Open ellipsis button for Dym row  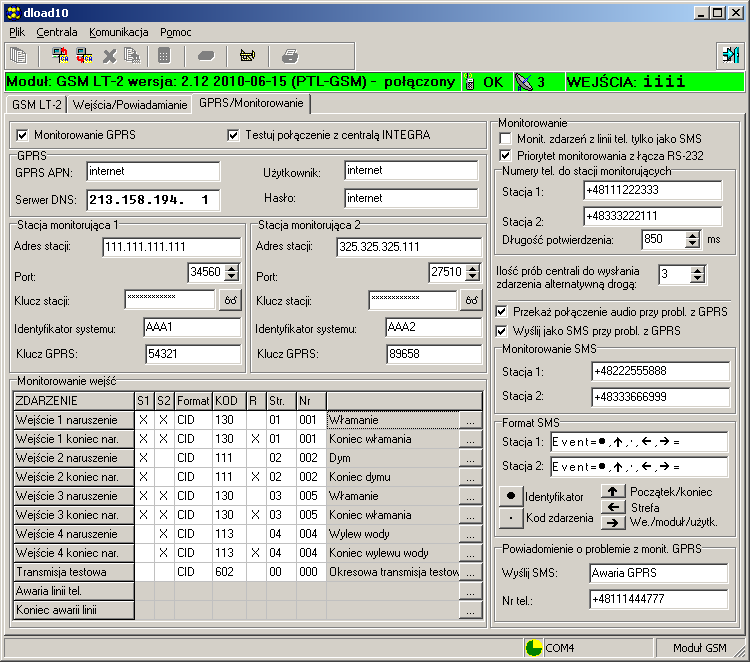471,458
